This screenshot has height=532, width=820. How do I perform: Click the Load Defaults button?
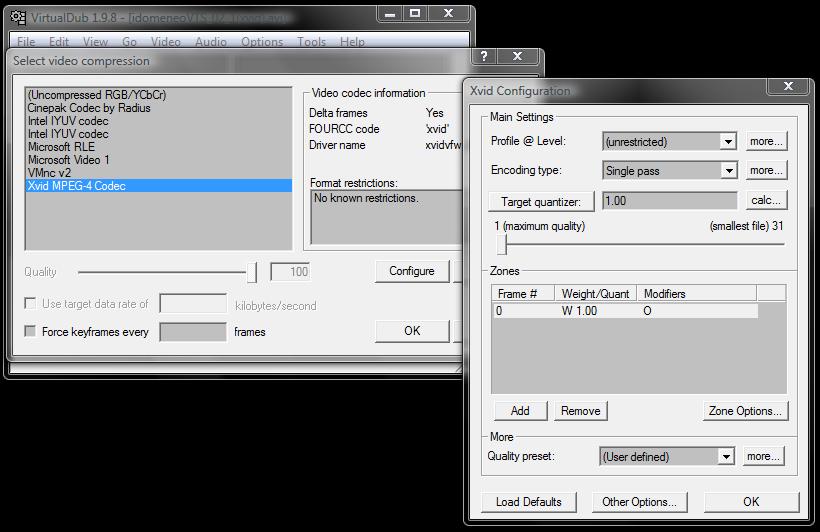point(528,502)
